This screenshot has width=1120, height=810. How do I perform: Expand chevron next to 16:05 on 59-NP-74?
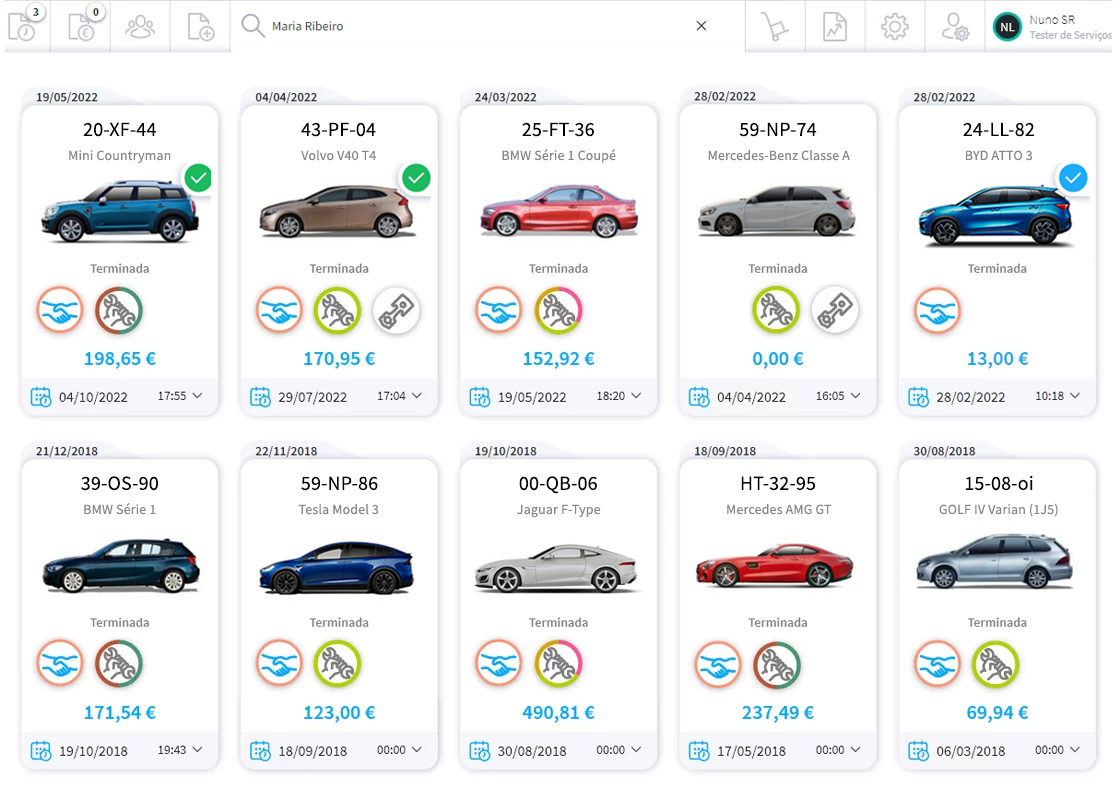click(855, 396)
